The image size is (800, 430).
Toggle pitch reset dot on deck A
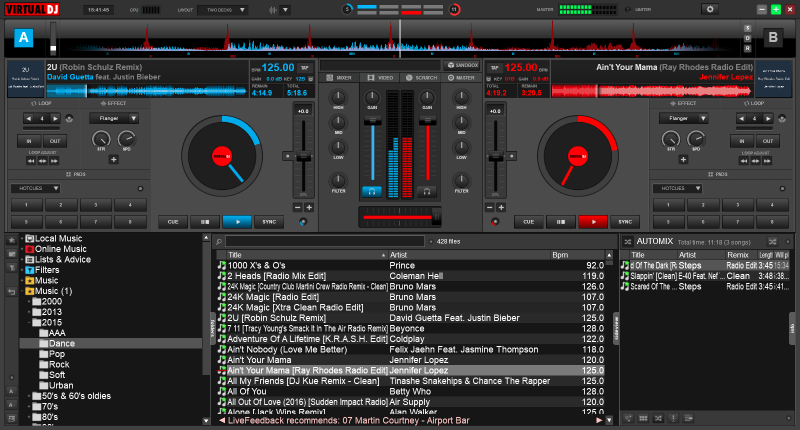point(287,156)
